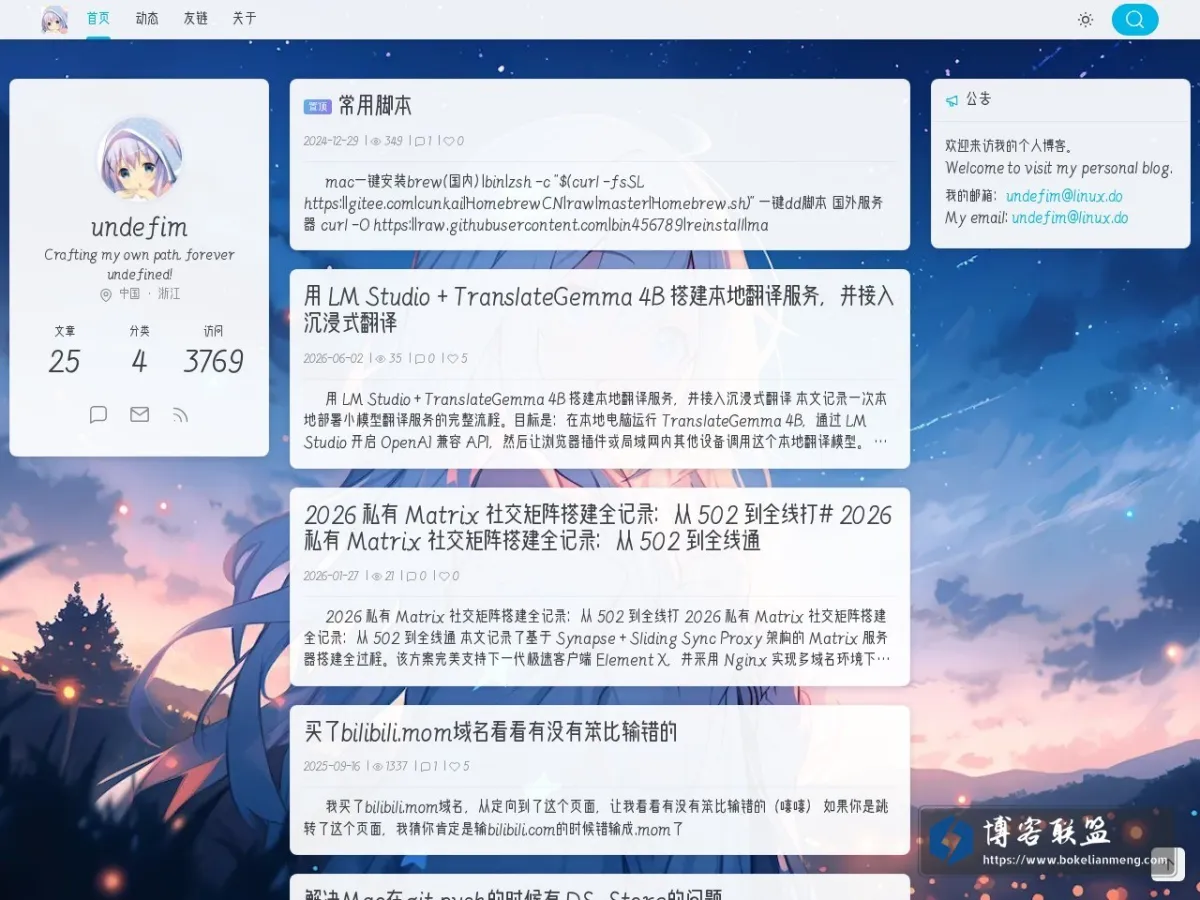The height and width of the screenshot is (900, 1200).
Task: Click the comments icon on bilibili.mom post
Action: coord(425,766)
